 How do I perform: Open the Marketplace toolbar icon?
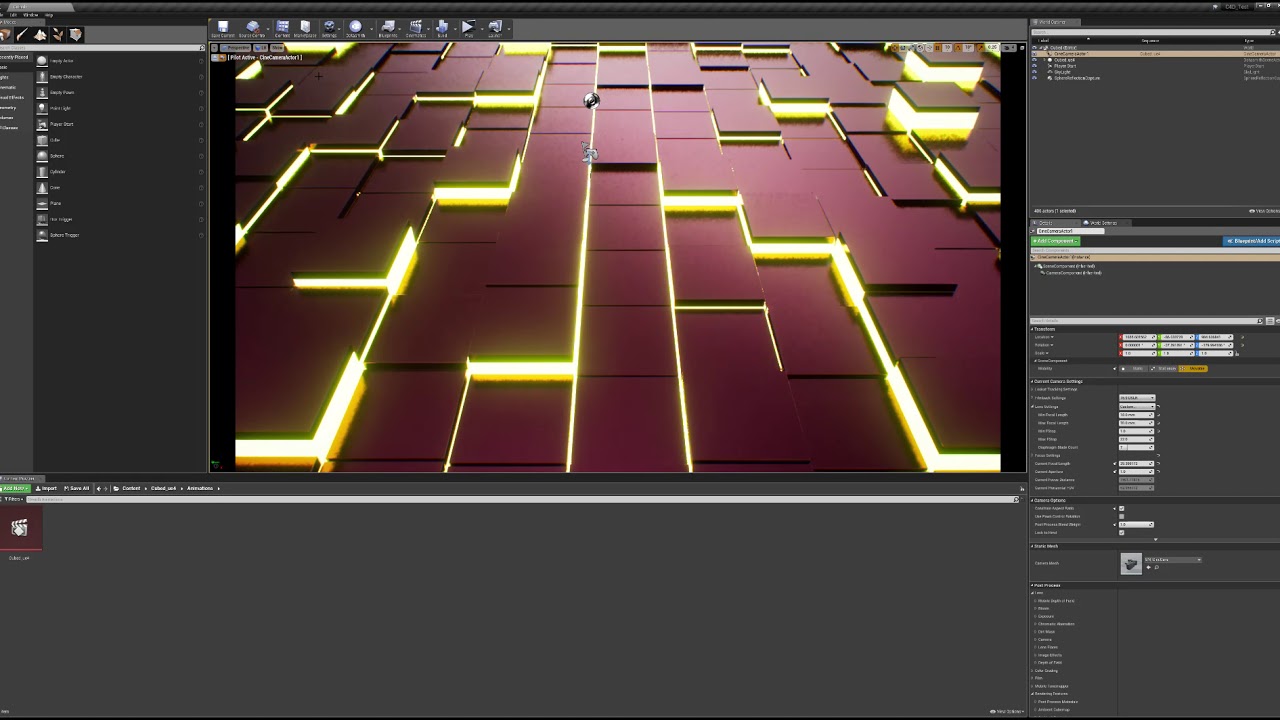pos(305,28)
